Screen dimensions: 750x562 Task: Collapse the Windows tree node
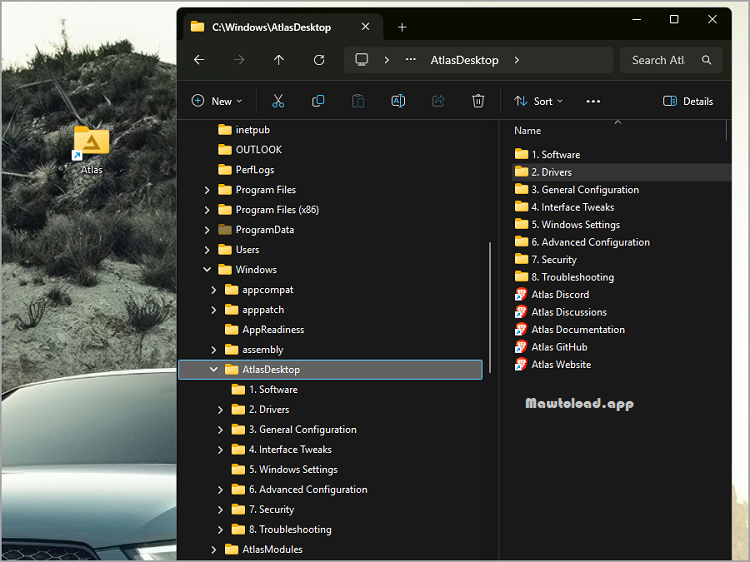pos(207,270)
